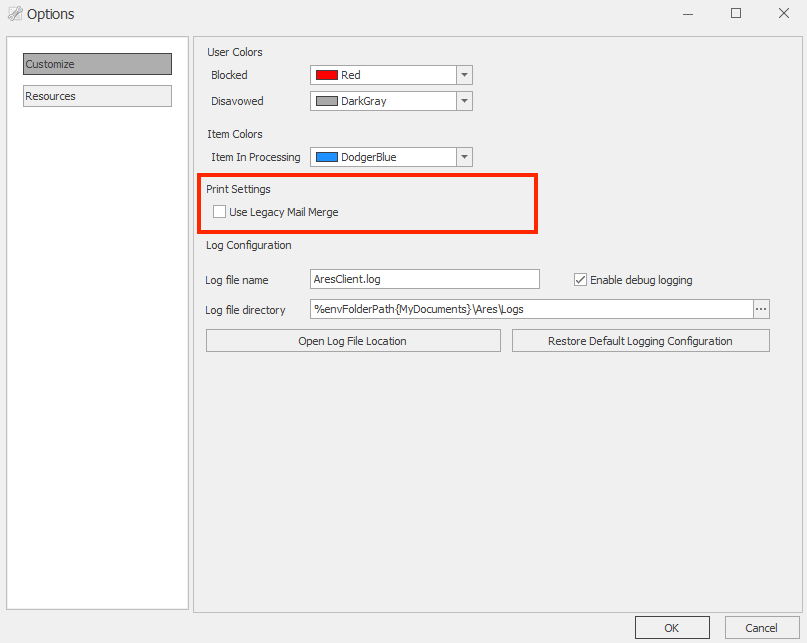807x643 pixels.
Task: Expand the Item In Processing color dropdown
Action: pos(463,157)
